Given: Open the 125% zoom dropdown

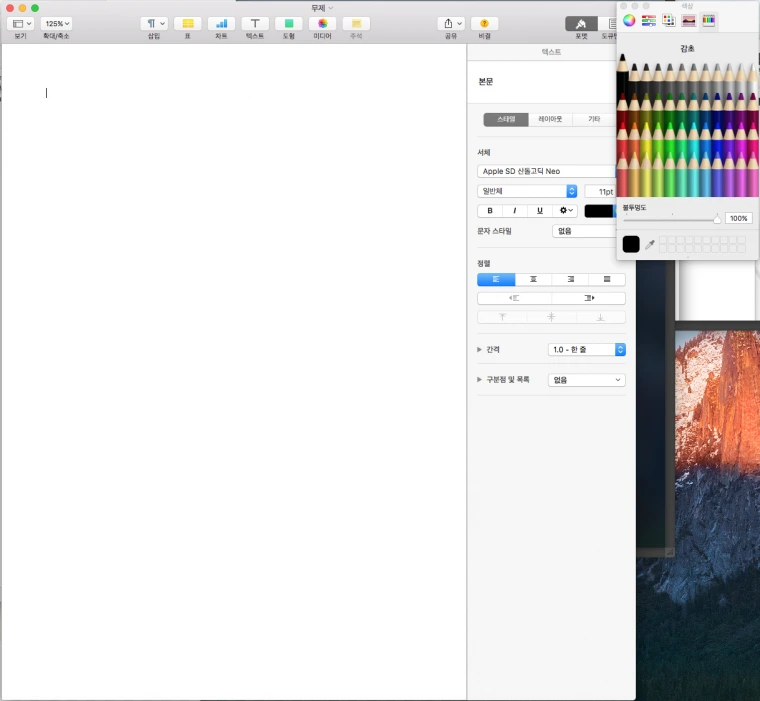Looking at the screenshot, I should click(56, 23).
